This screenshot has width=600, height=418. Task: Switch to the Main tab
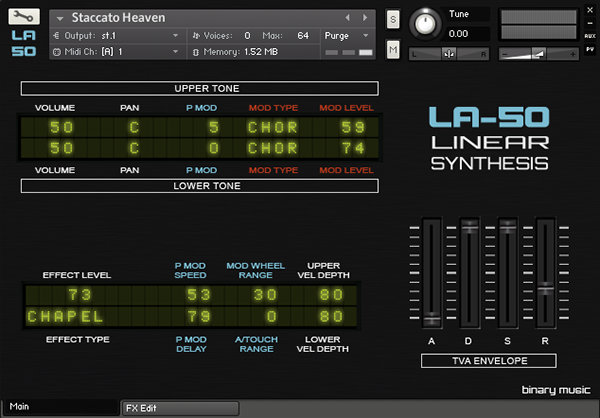coord(61,407)
